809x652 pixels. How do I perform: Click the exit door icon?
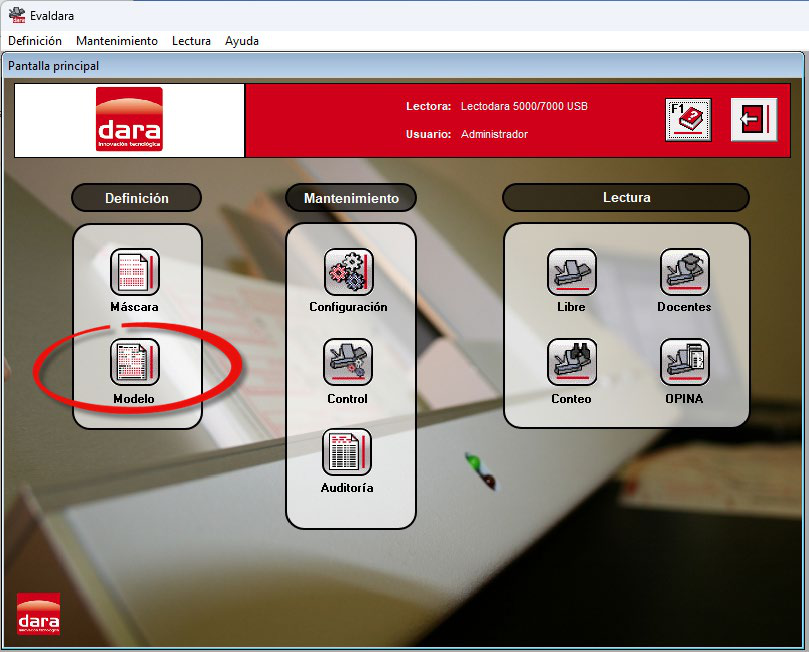click(754, 120)
